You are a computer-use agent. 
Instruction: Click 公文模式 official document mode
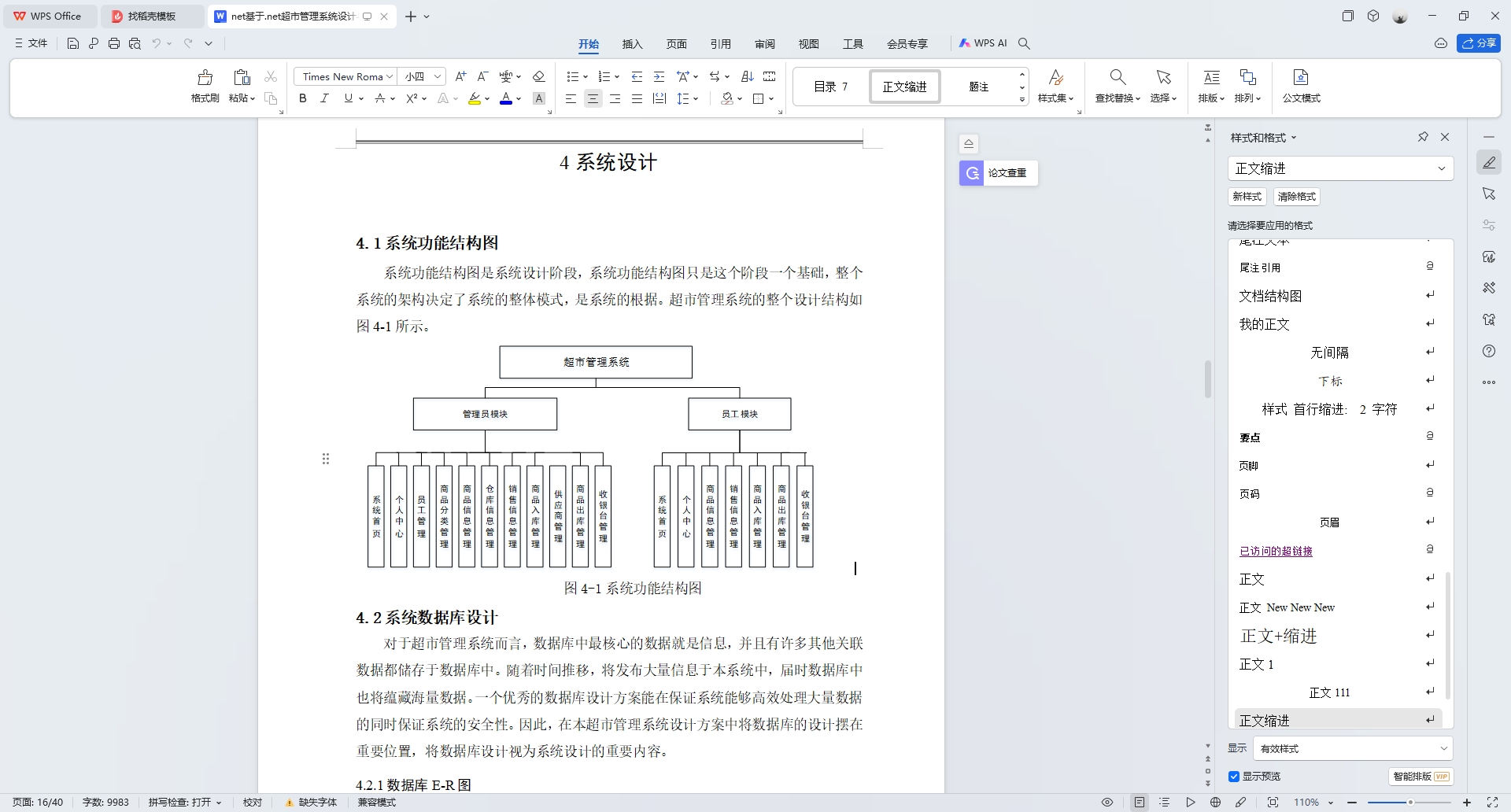(1301, 86)
